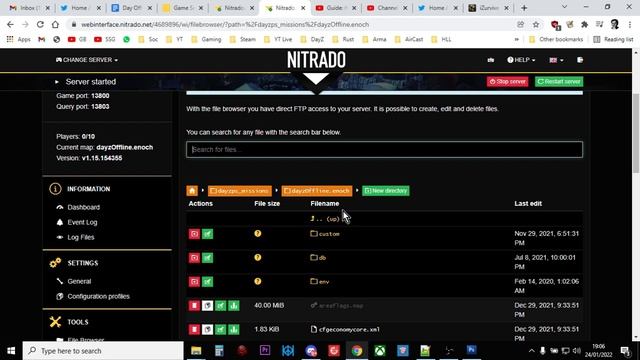Click the question mark size icon for custom folder
This screenshot has height=360, width=640.
pos(258,233)
